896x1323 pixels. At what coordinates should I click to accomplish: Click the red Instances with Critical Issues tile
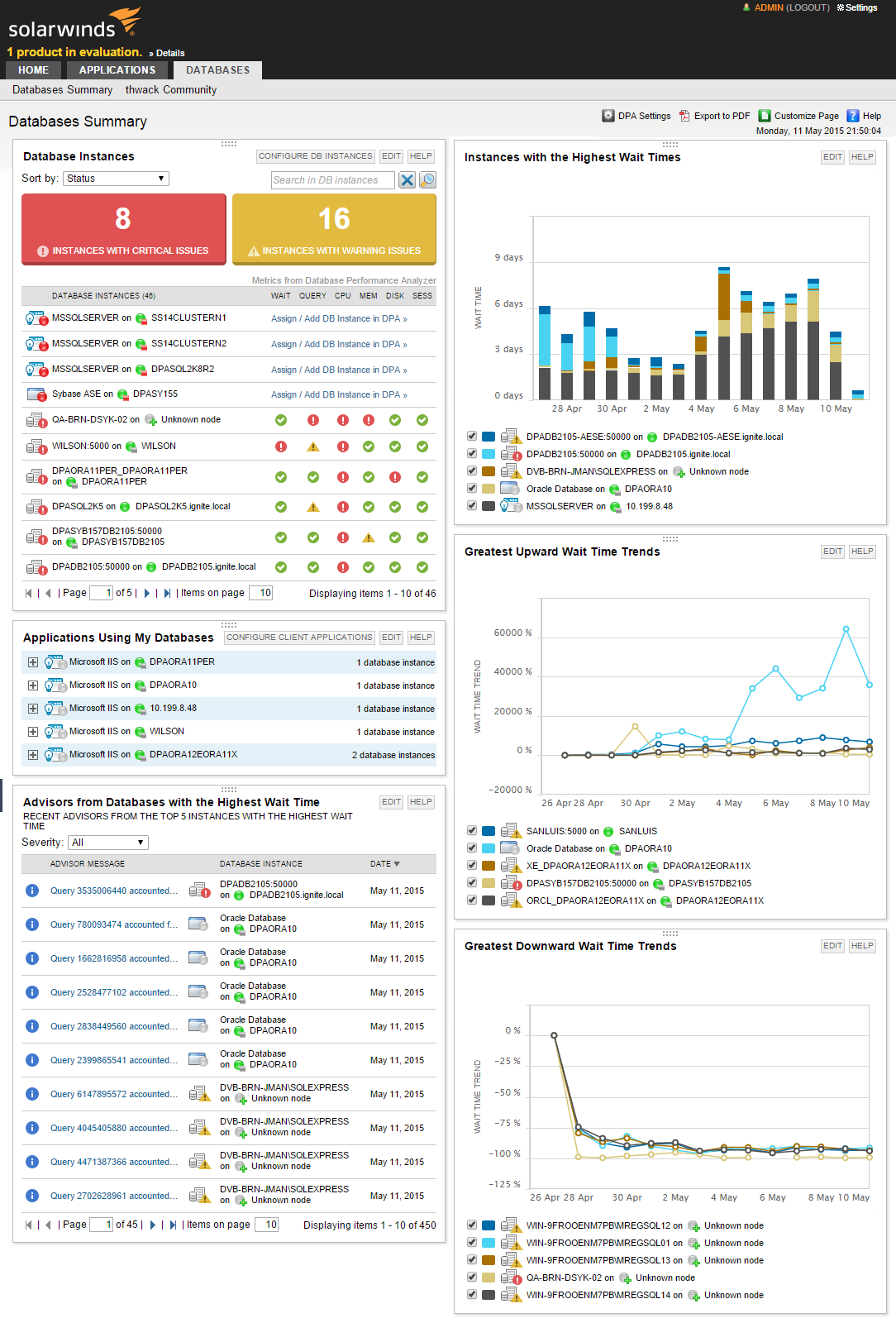click(124, 229)
